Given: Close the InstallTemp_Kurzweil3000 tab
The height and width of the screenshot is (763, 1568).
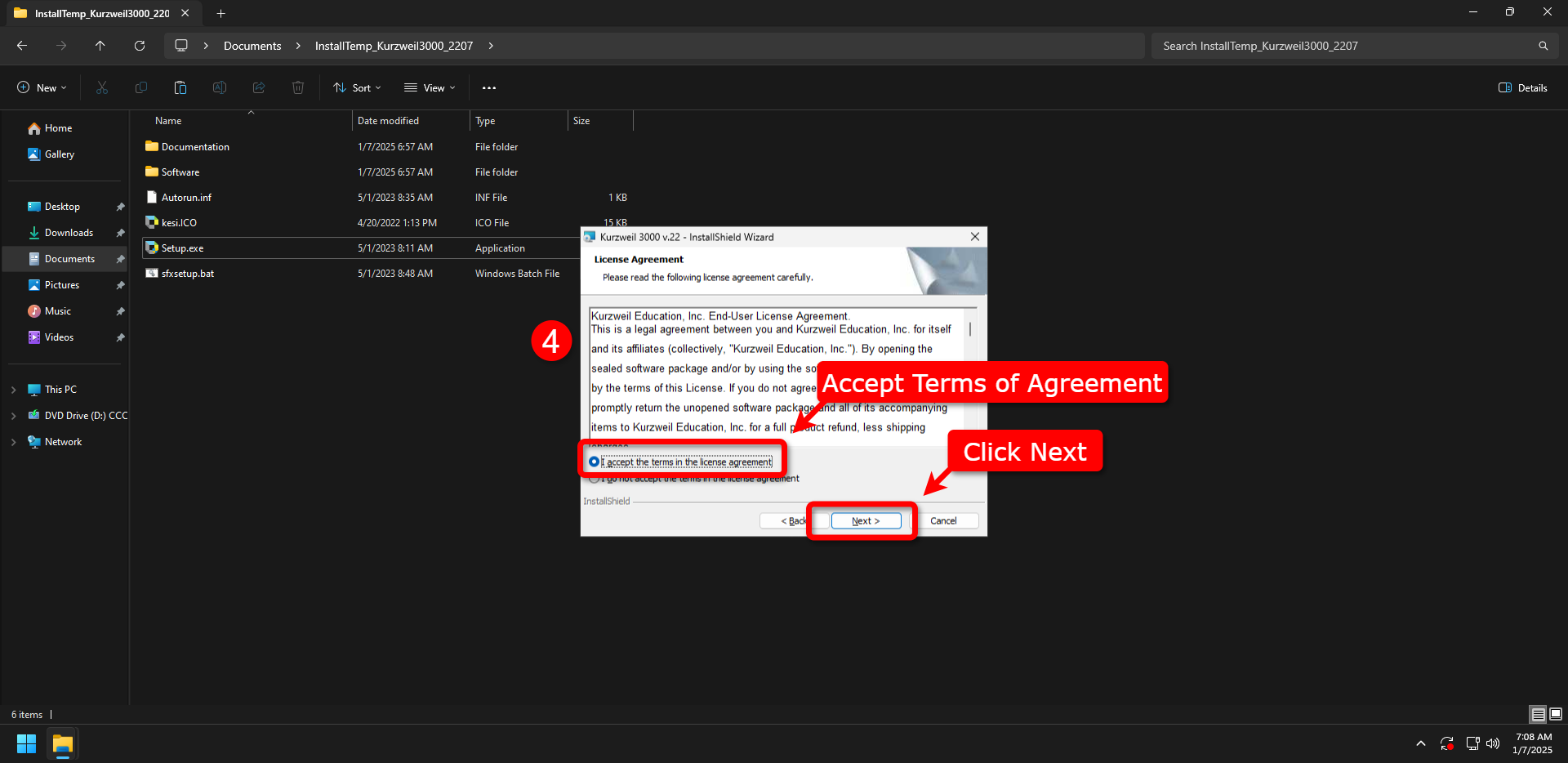Looking at the screenshot, I should click(185, 13).
